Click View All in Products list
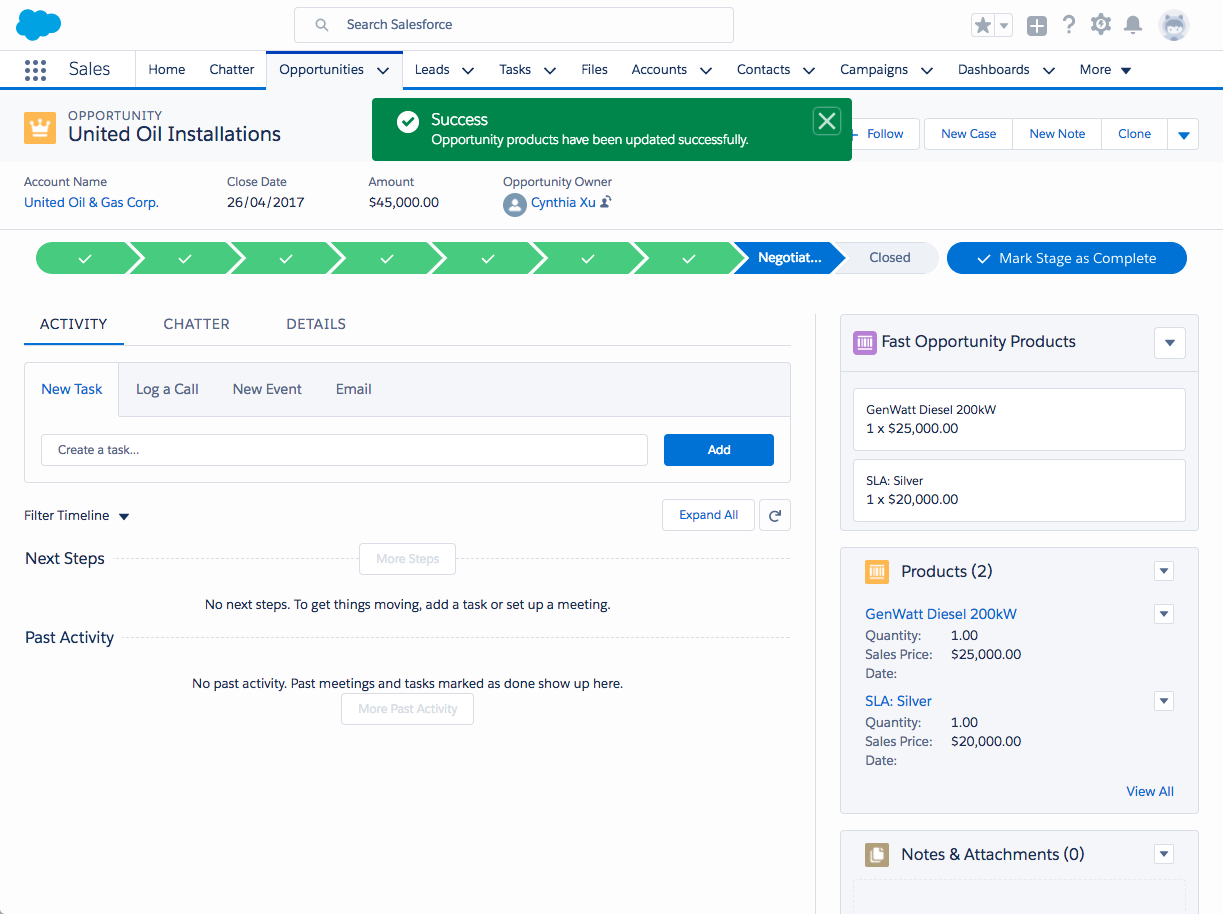The height and width of the screenshot is (914, 1223). [x=1150, y=791]
